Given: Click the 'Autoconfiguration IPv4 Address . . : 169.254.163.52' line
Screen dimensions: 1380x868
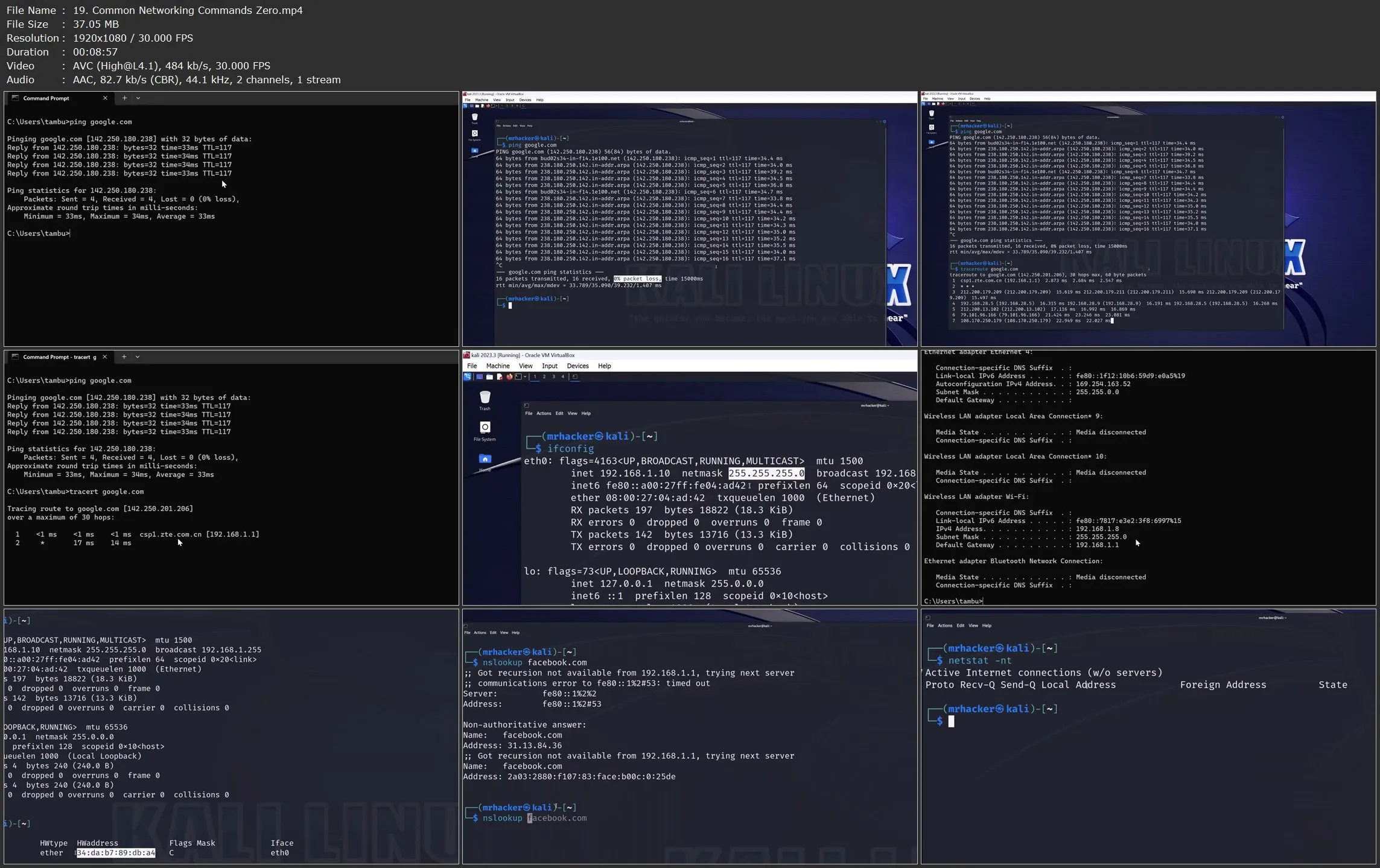Looking at the screenshot, I should click(1033, 384).
